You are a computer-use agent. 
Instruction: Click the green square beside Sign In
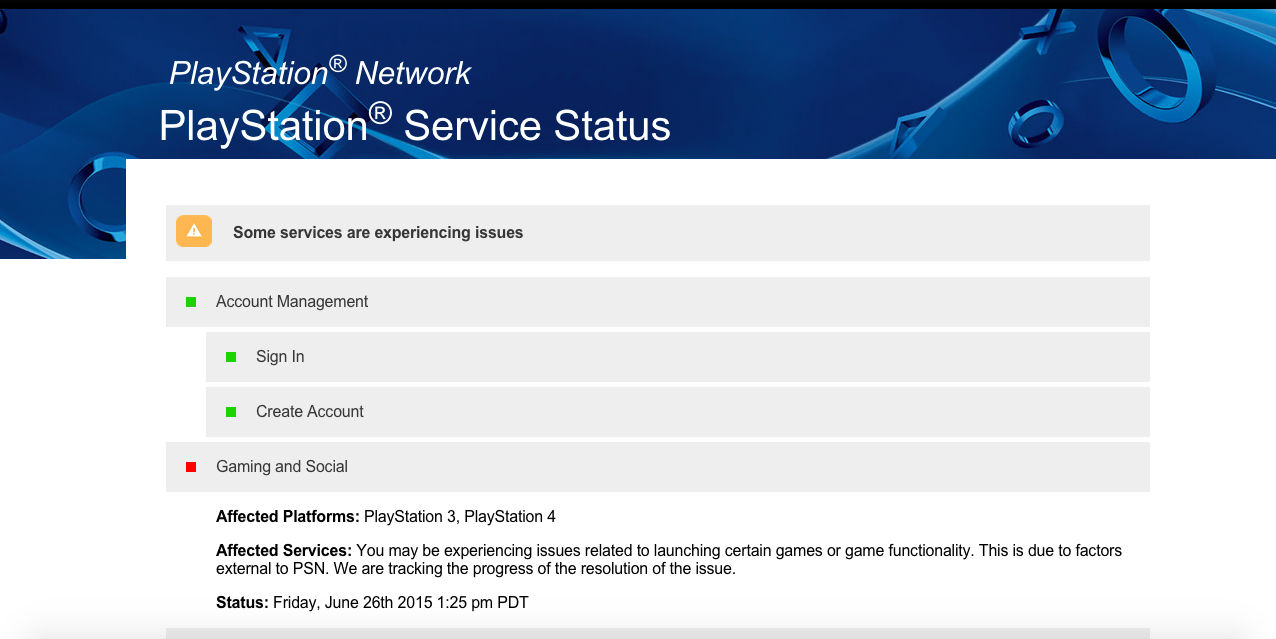[231, 356]
